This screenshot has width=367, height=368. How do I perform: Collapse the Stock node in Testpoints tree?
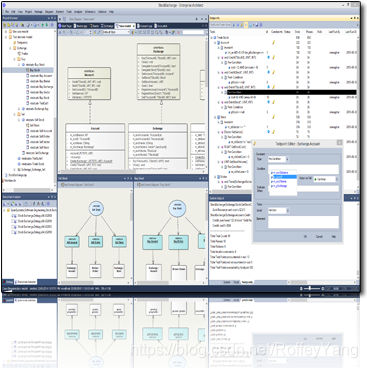(x=215, y=117)
